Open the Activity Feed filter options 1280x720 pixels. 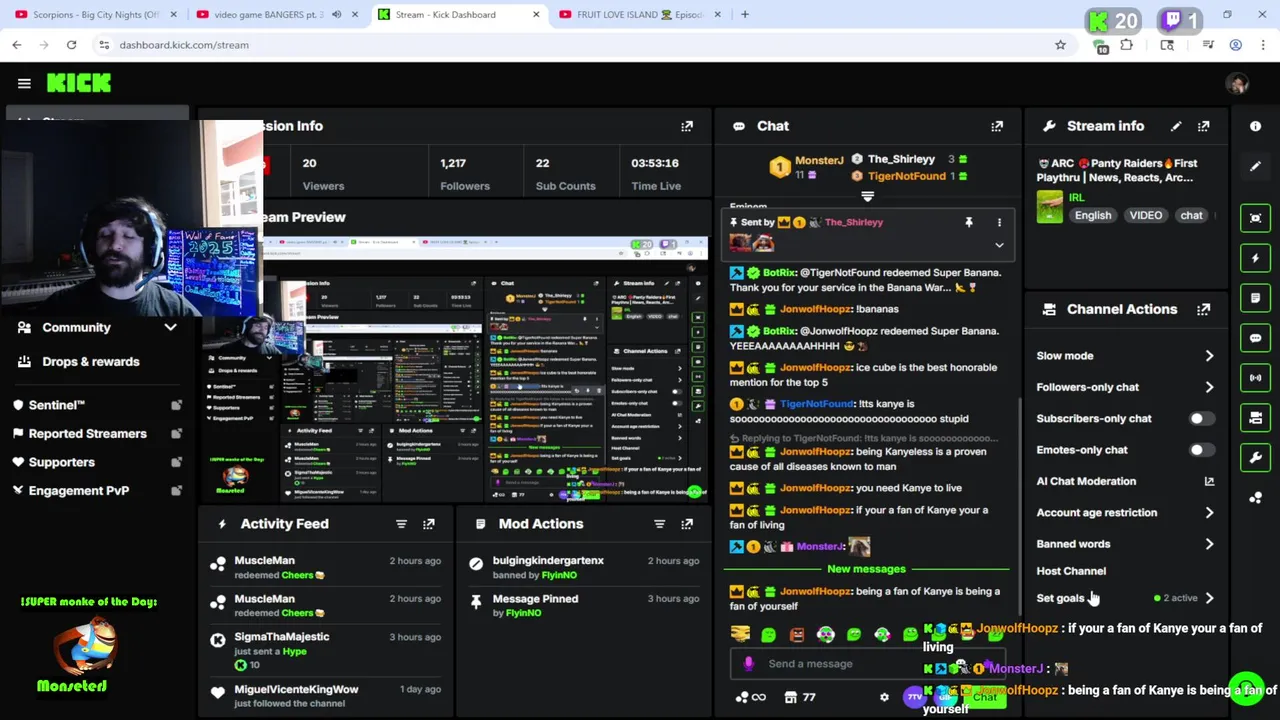(401, 524)
